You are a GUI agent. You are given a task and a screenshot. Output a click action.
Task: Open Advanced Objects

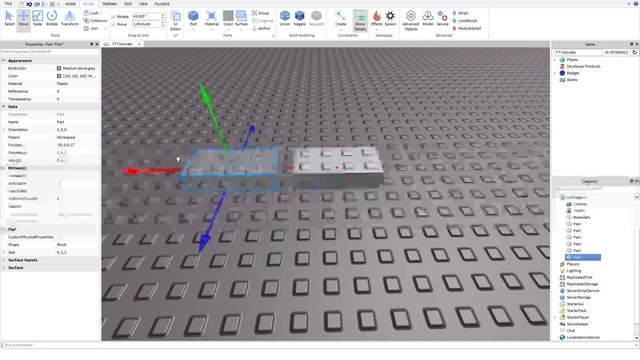[411, 20]
